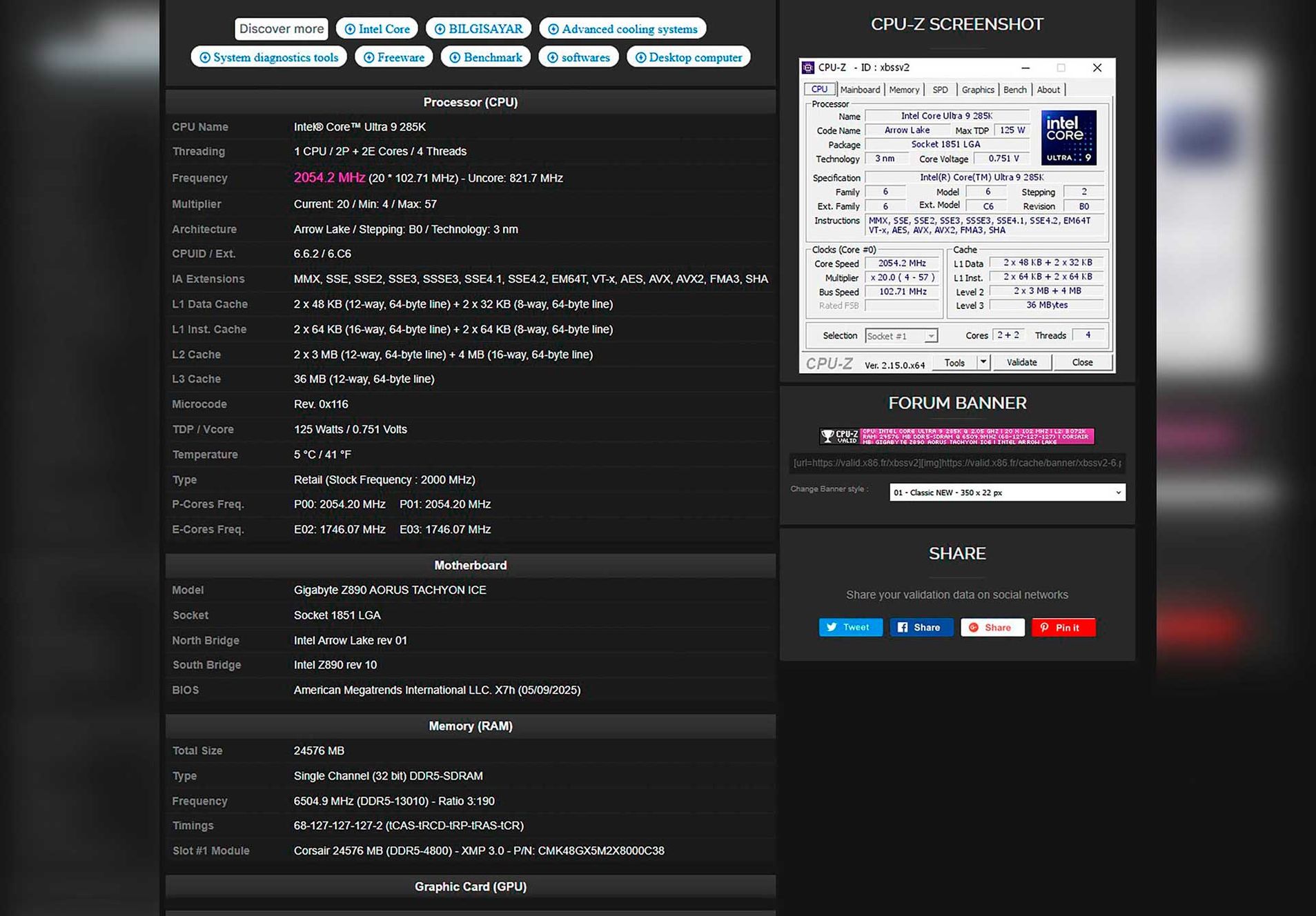Switch to the Memory tab in CPU-Z
Screen dimensions: 1316x916
tap(903, 90)
